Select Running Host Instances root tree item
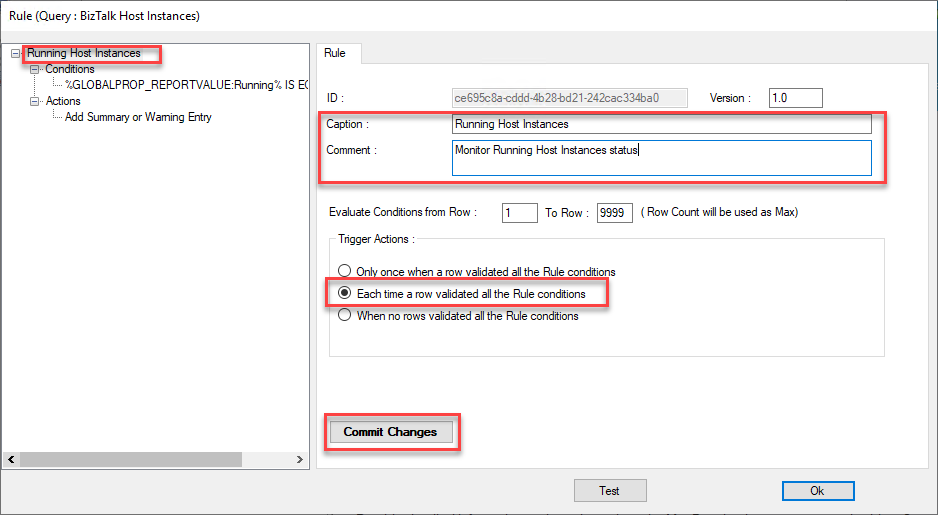Screen dimensions: 938x515 [83, 53]
